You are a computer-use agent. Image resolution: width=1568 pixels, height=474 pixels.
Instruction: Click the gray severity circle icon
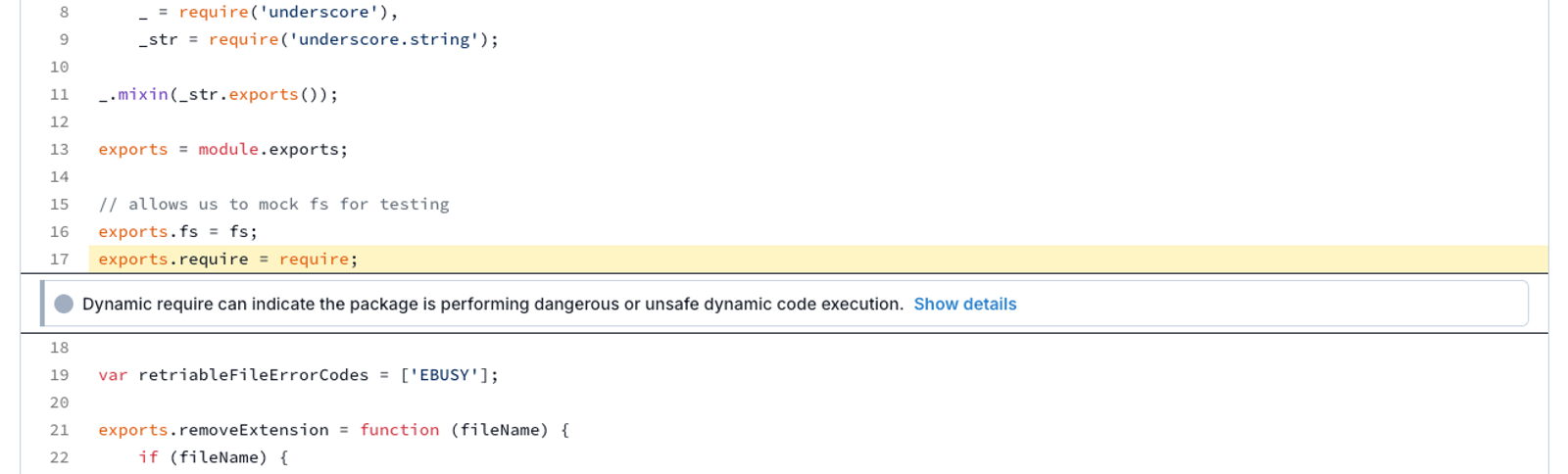[x=64, y=304]
